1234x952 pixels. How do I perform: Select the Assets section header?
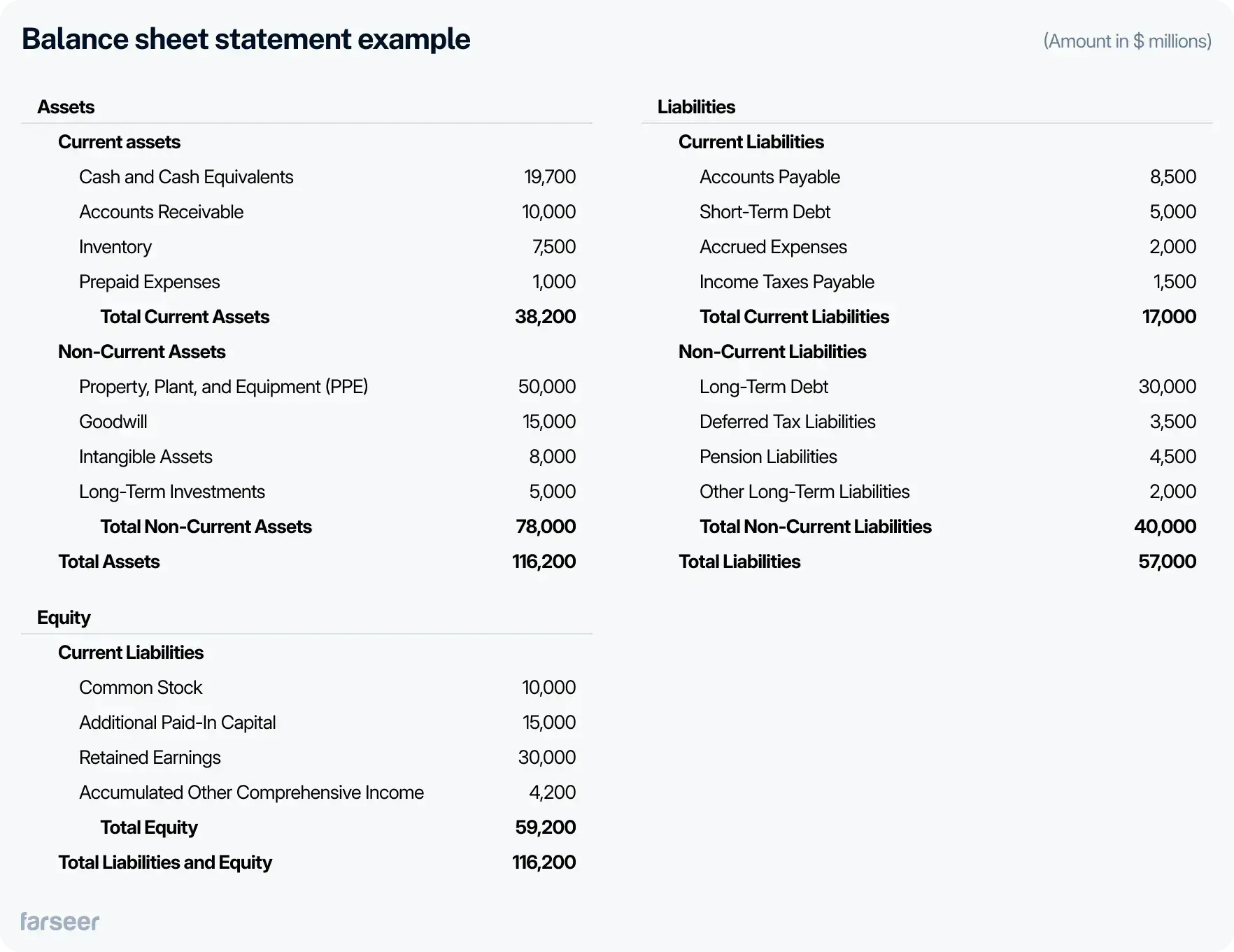click(66, 106)
